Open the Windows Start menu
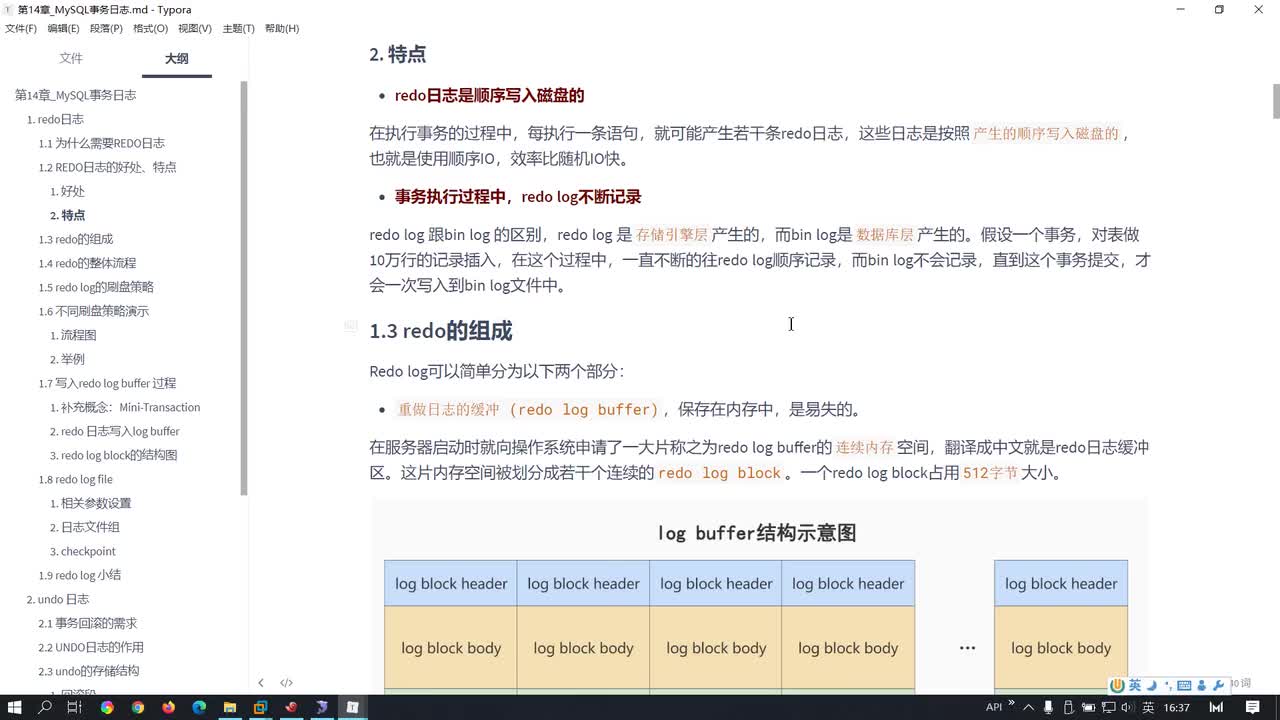This screenshot has height=720, width=1280. tap(15, 707)
